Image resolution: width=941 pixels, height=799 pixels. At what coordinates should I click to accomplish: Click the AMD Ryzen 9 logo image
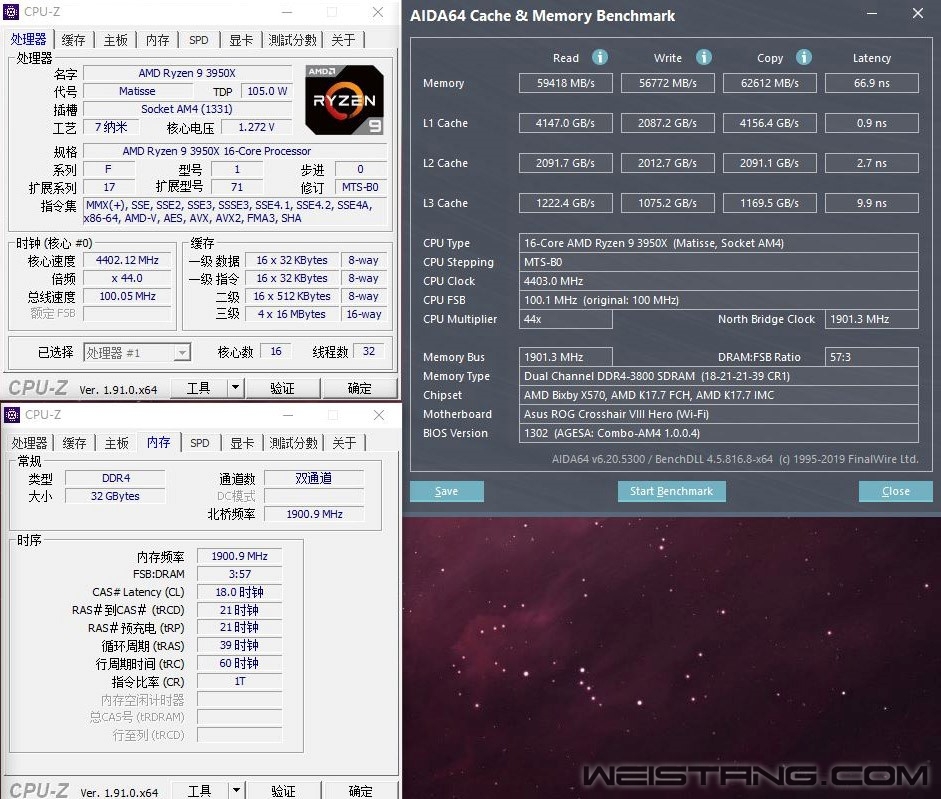coord(344,100)
